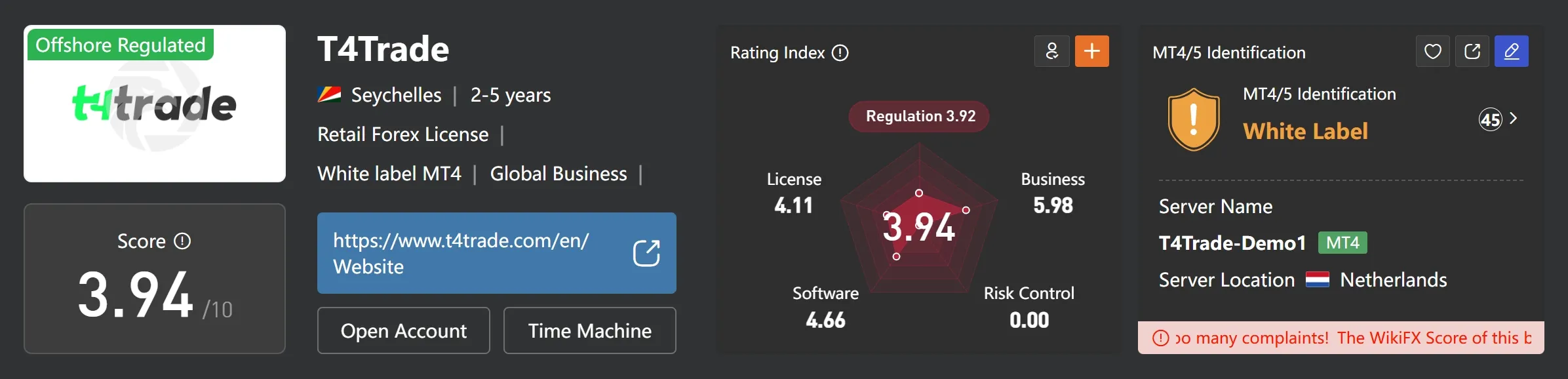Open the Account registration button
Screen dimensions: 1568x379
pos(404,330)
